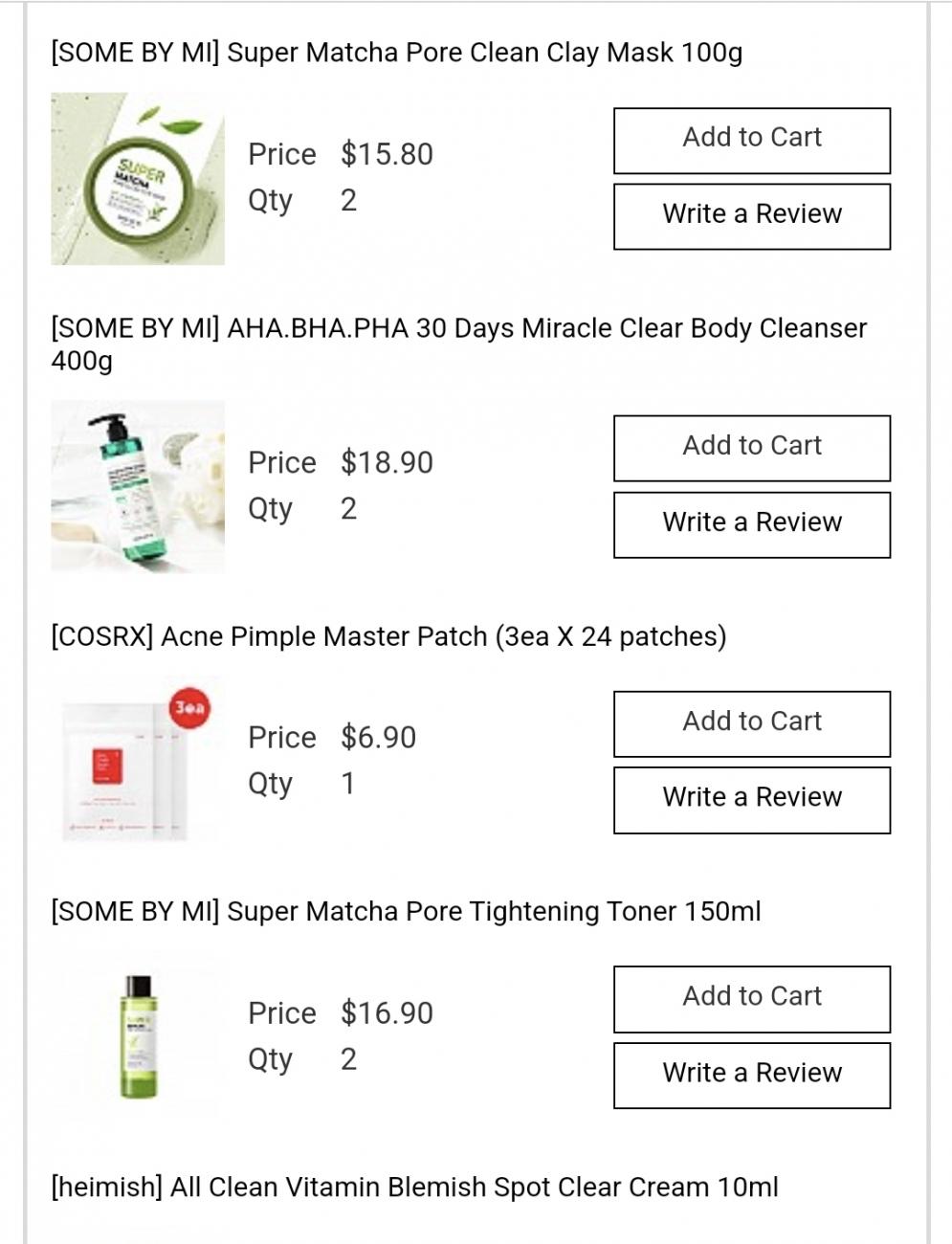
Task: Write a review for Body Cleanser
Action: point(752,524)
